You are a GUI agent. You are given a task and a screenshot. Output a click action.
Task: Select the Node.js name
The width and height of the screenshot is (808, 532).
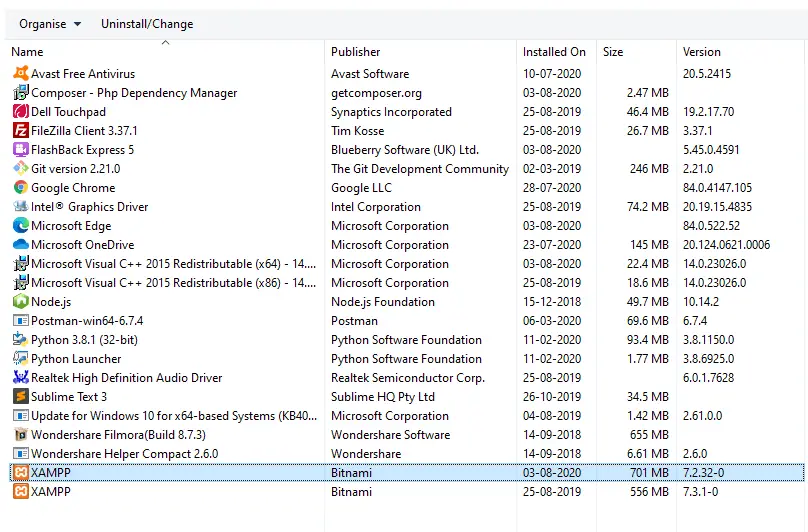click(51, 302)
